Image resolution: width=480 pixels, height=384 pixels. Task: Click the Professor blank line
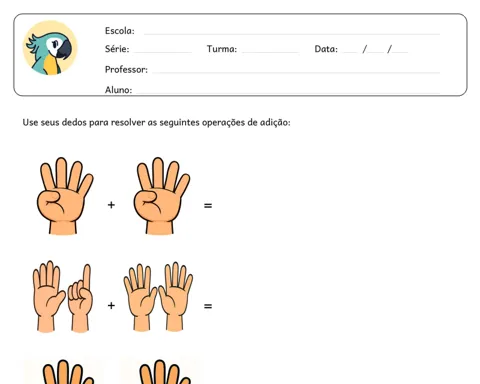click(296, 72)
